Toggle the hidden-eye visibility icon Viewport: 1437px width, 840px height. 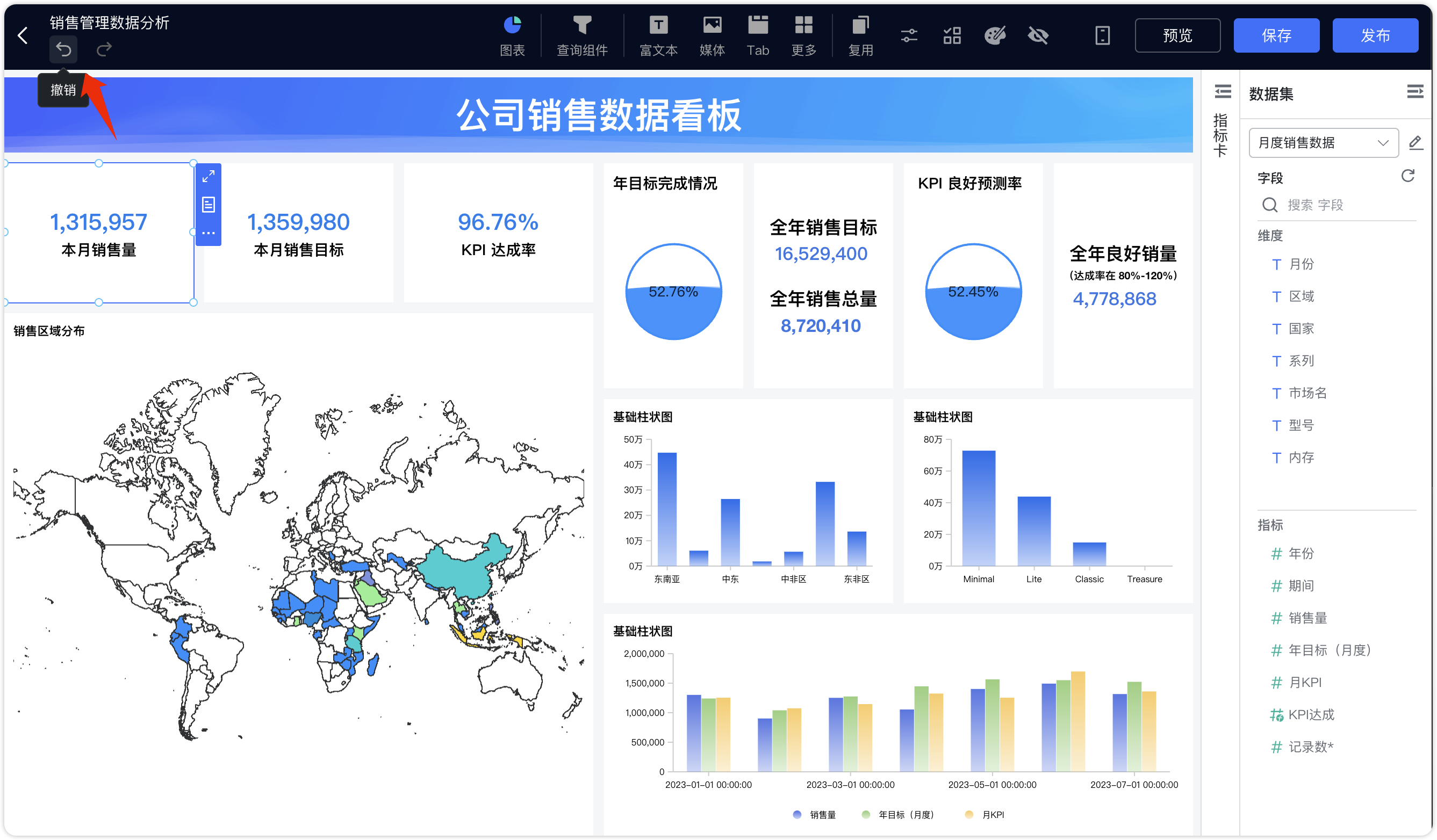point(1038,36)
